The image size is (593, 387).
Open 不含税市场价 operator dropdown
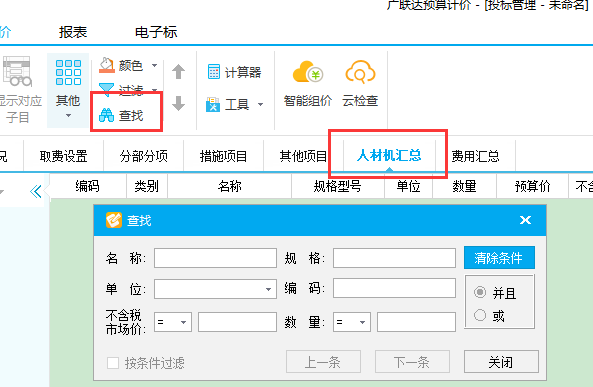tap(173, 322)
